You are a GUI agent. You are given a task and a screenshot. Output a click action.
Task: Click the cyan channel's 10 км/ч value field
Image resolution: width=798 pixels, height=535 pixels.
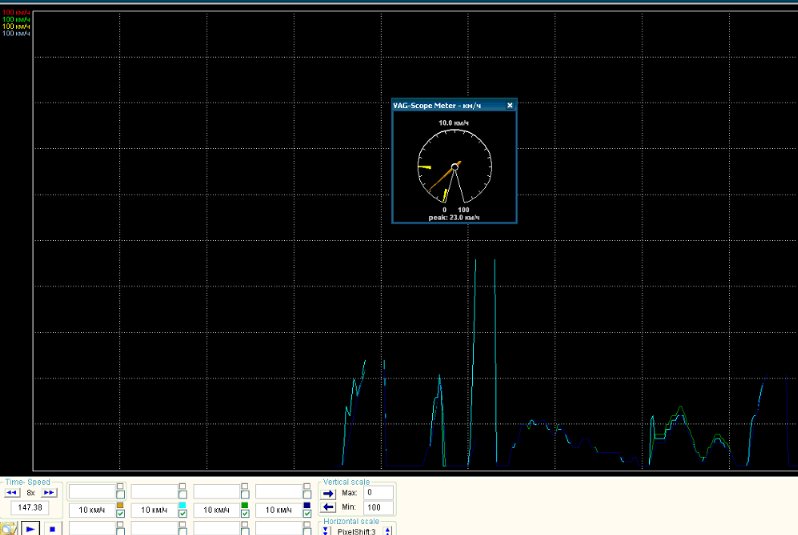click(154, 510)
